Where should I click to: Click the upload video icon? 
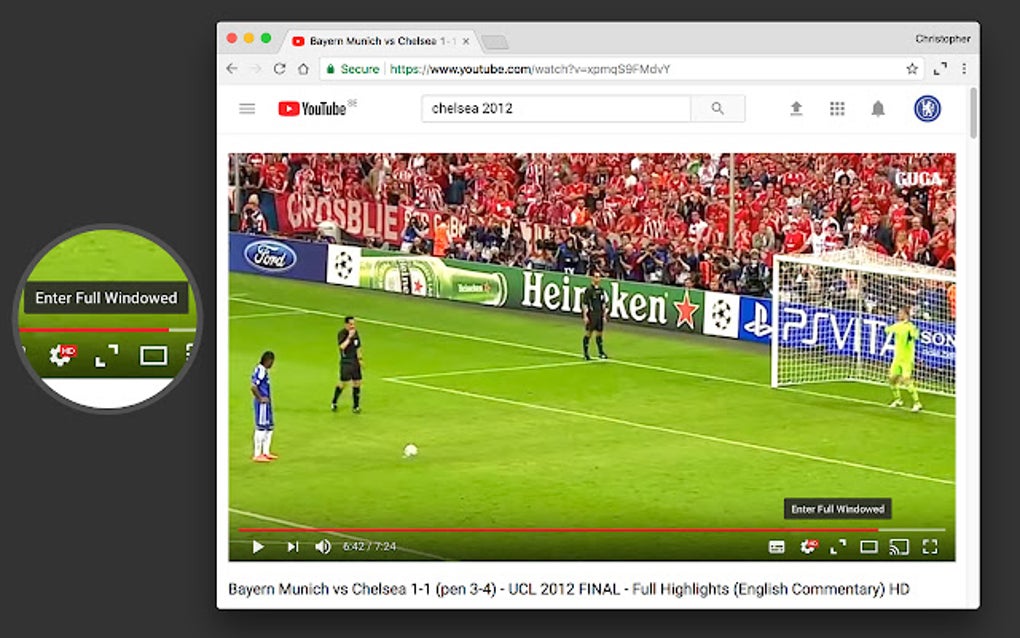[797, 108]
